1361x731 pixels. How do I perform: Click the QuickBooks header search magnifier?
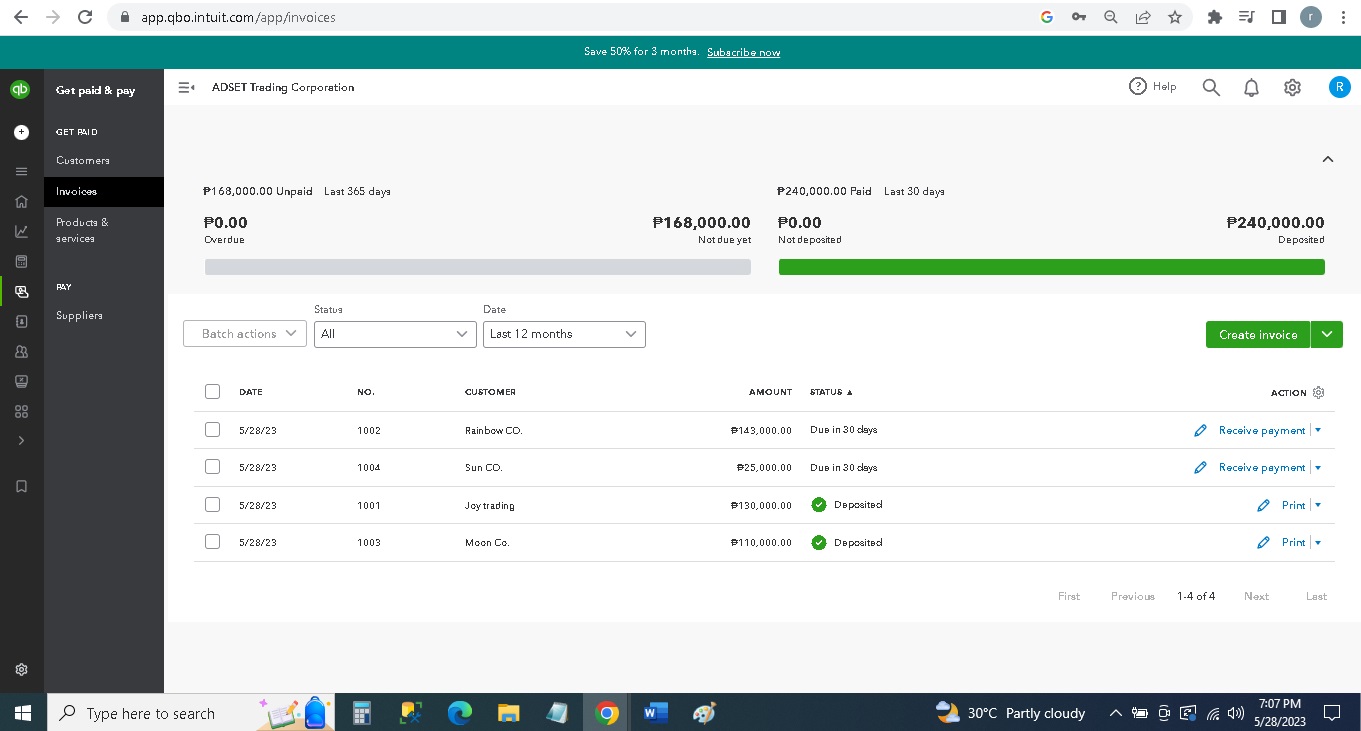pyautogui.click(x=1211, y=87)
